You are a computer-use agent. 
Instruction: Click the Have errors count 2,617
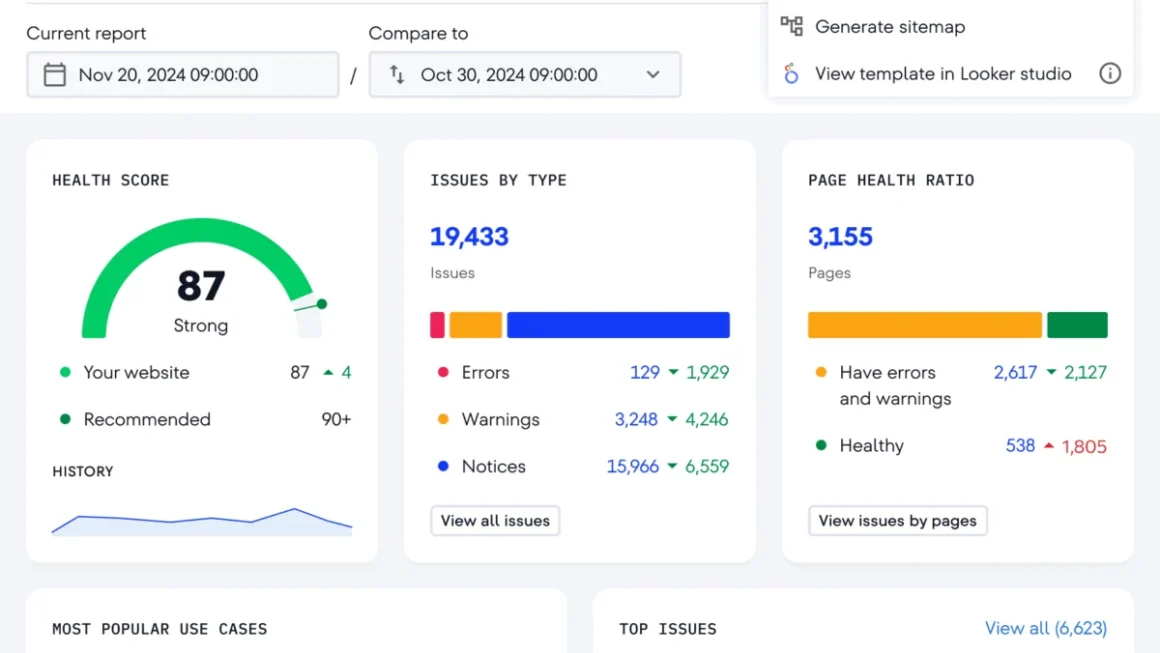[x=1015, y=372]
